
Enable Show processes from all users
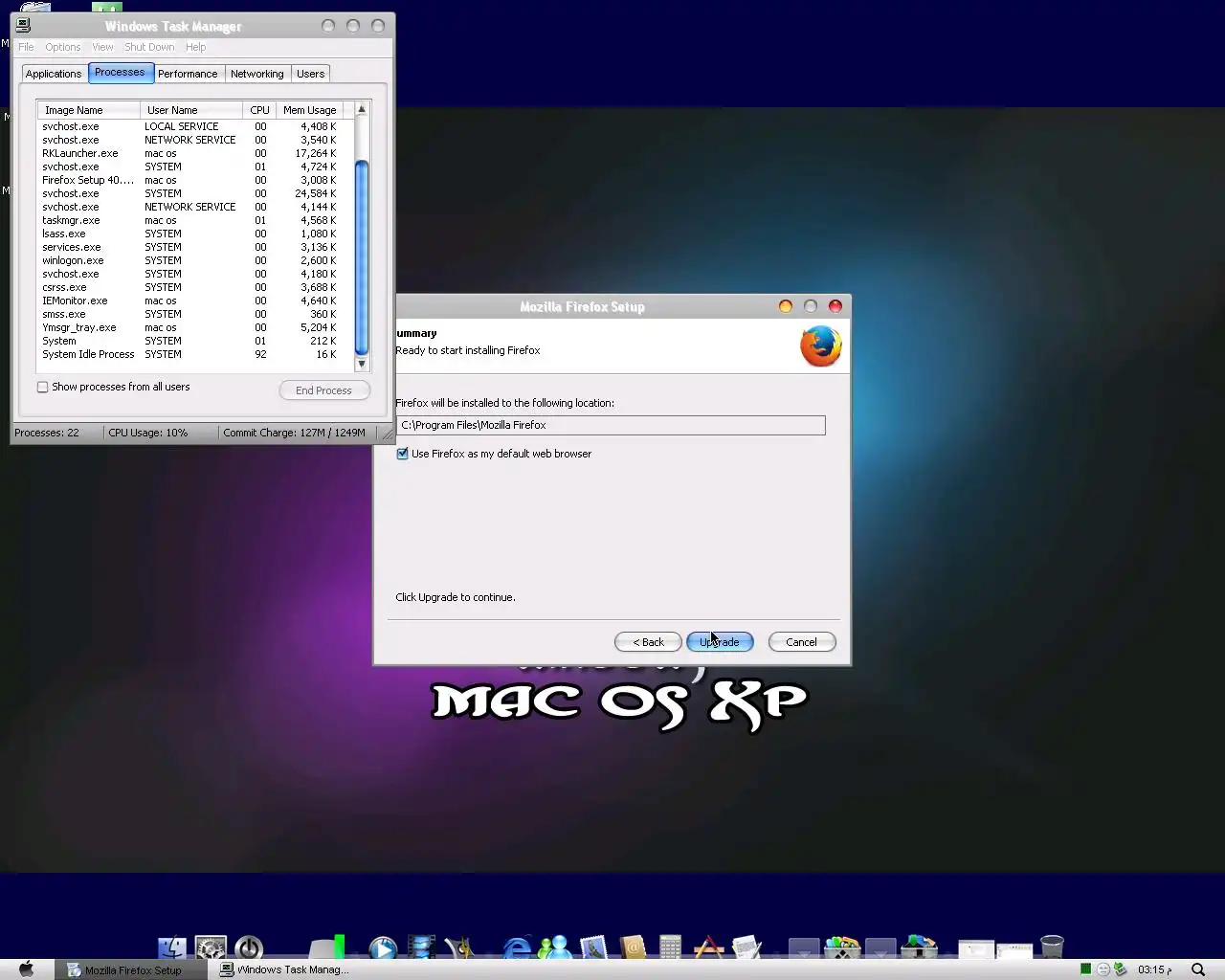[42, 387]
